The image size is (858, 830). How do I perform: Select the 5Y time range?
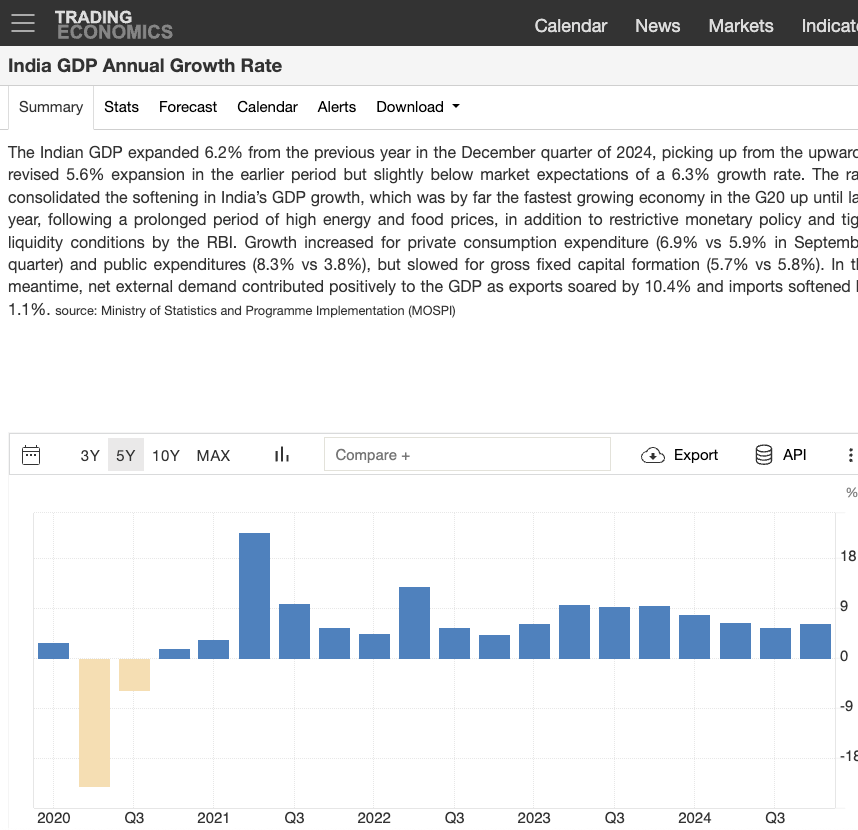125,455
